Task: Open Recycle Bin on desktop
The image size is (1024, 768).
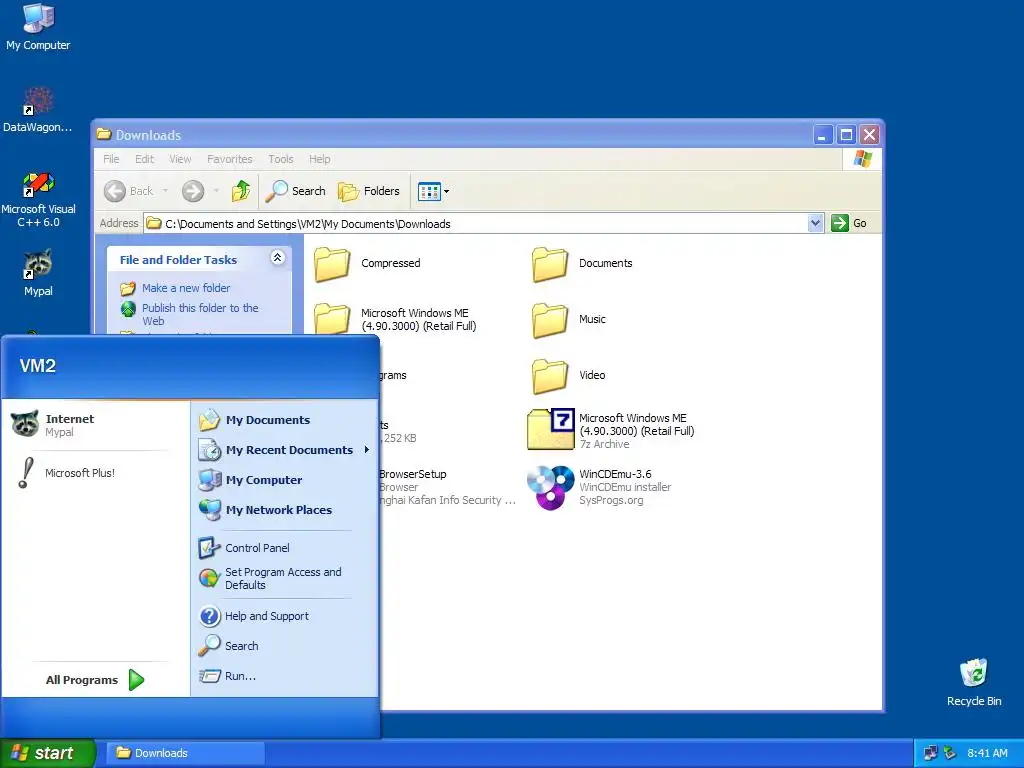Action: click(974, 682)
